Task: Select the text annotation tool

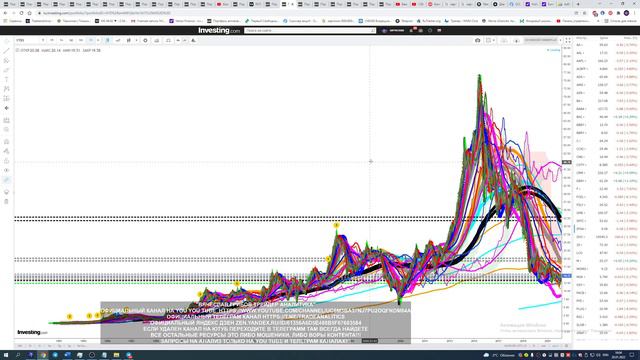Action: pos(7,80)
